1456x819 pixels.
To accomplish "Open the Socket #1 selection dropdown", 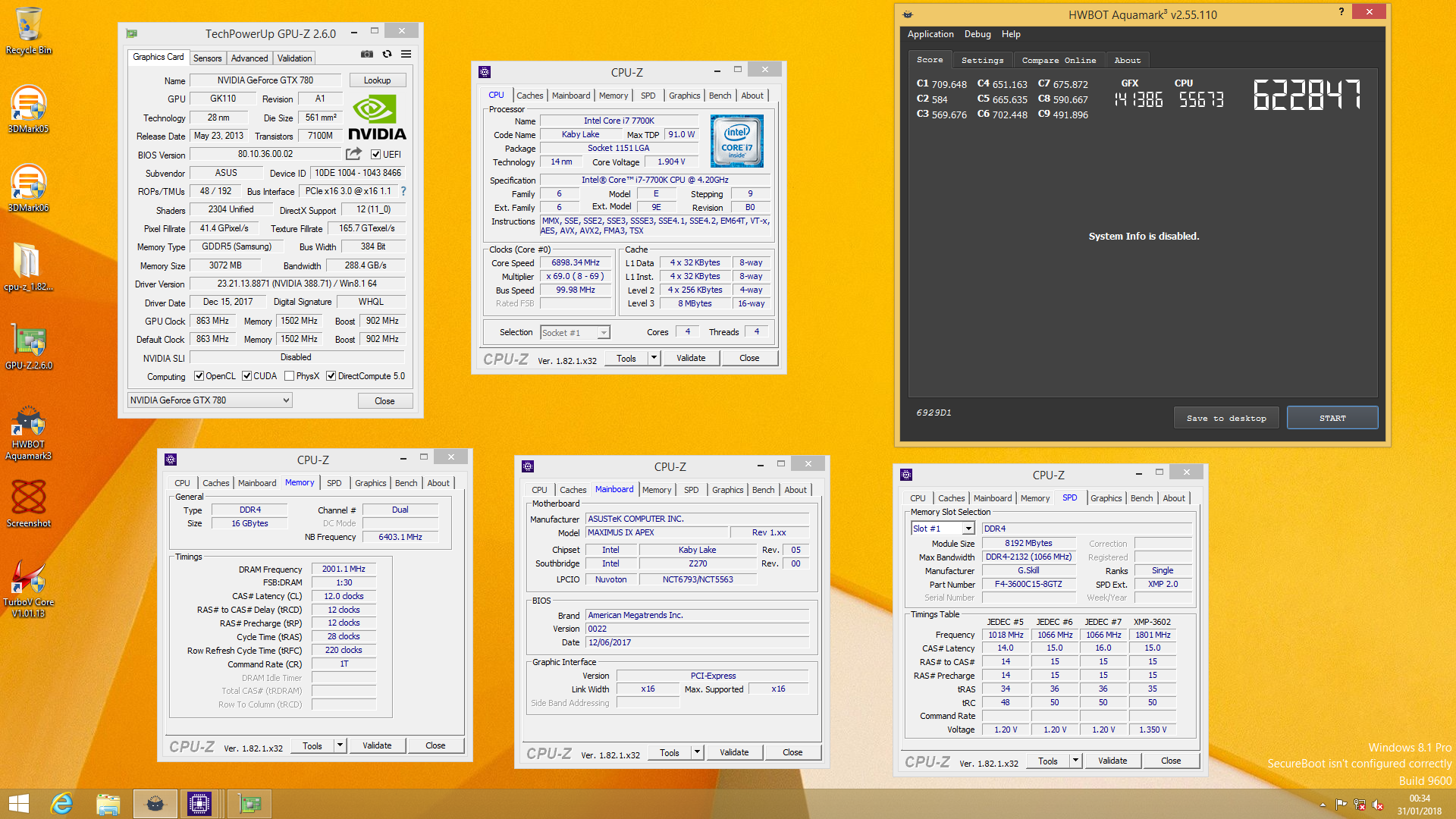I will [x=575, y=333].
